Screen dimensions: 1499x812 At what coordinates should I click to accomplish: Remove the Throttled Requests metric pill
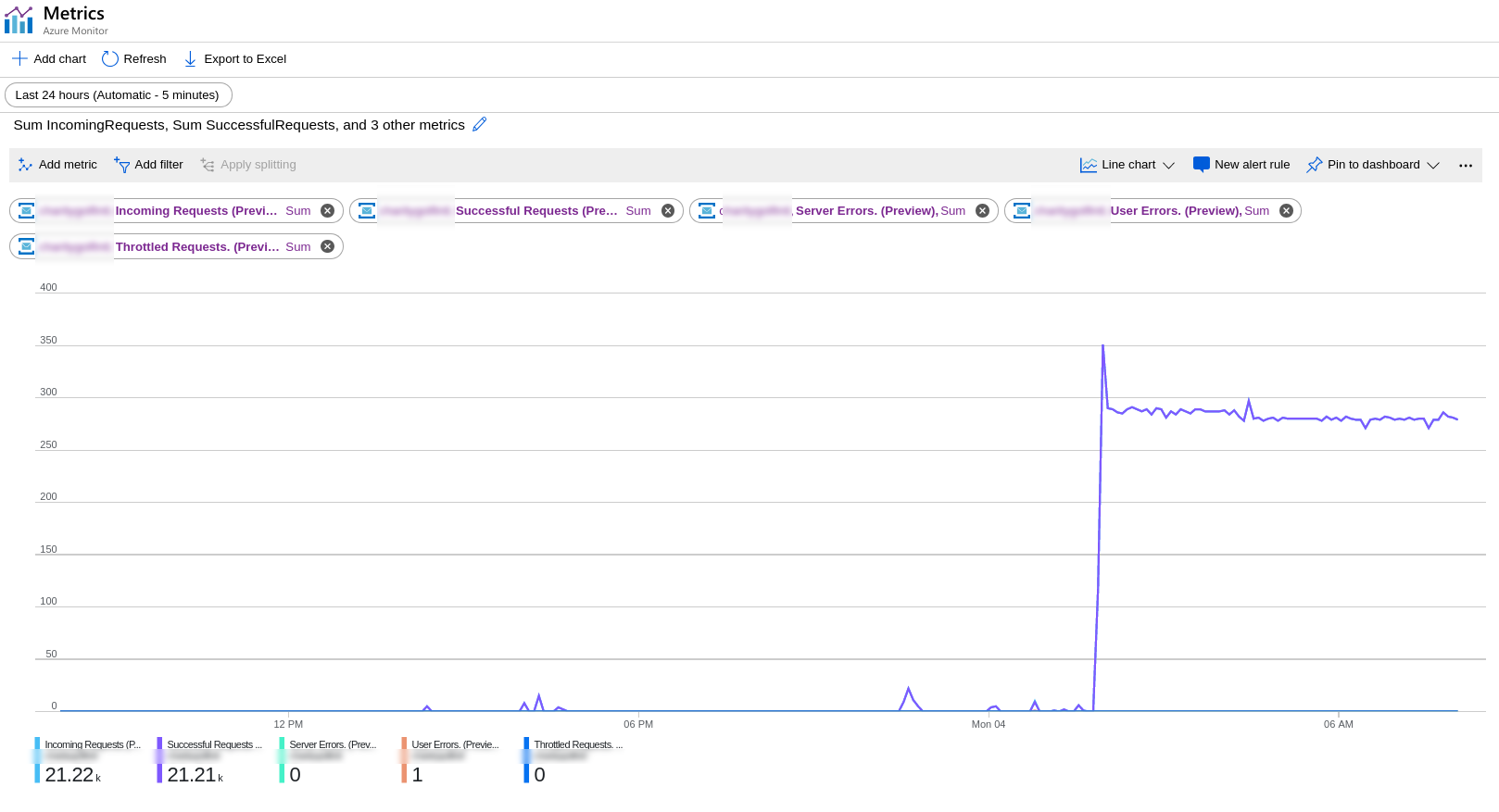pyautogui.click(x=327, y=246)
